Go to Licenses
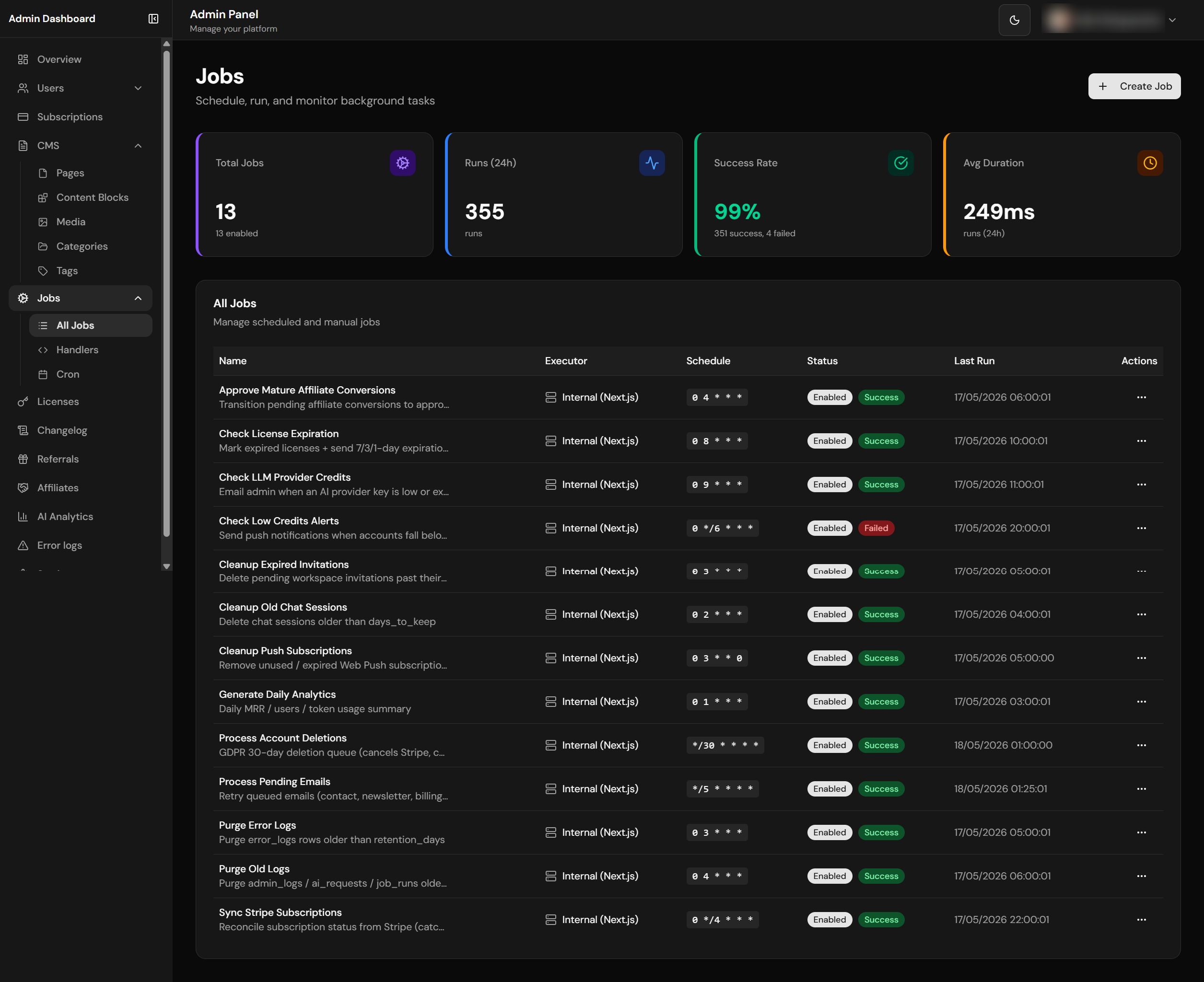This screenshot has width=1204, height=982. click(81, 402)
